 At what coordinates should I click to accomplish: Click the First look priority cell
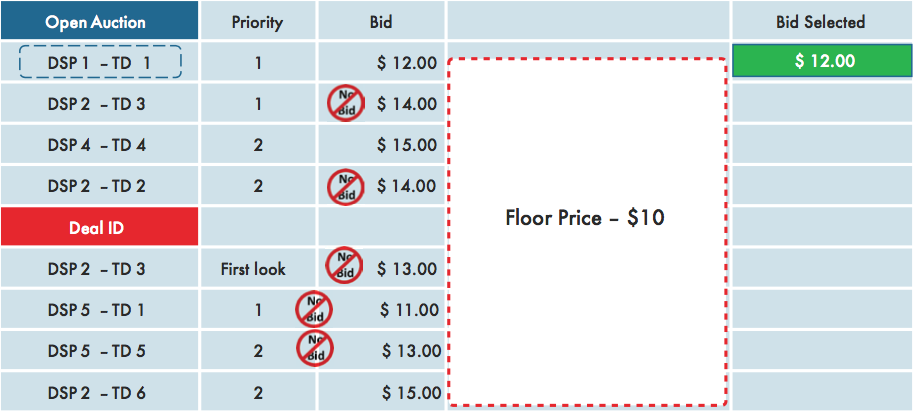(x=253, y=269)
